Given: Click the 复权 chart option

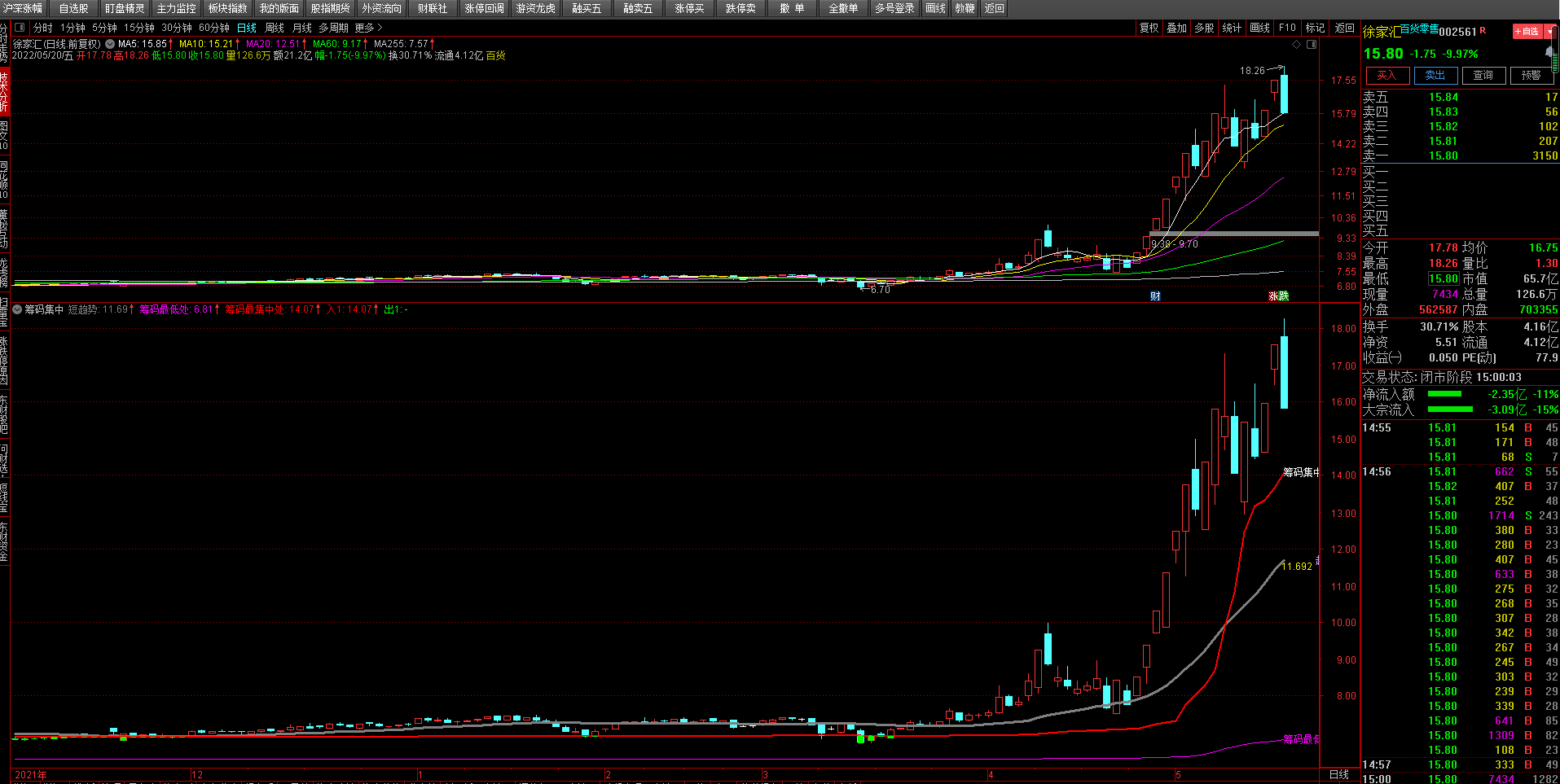Looking at the screenshot, I should [1149, 28].
